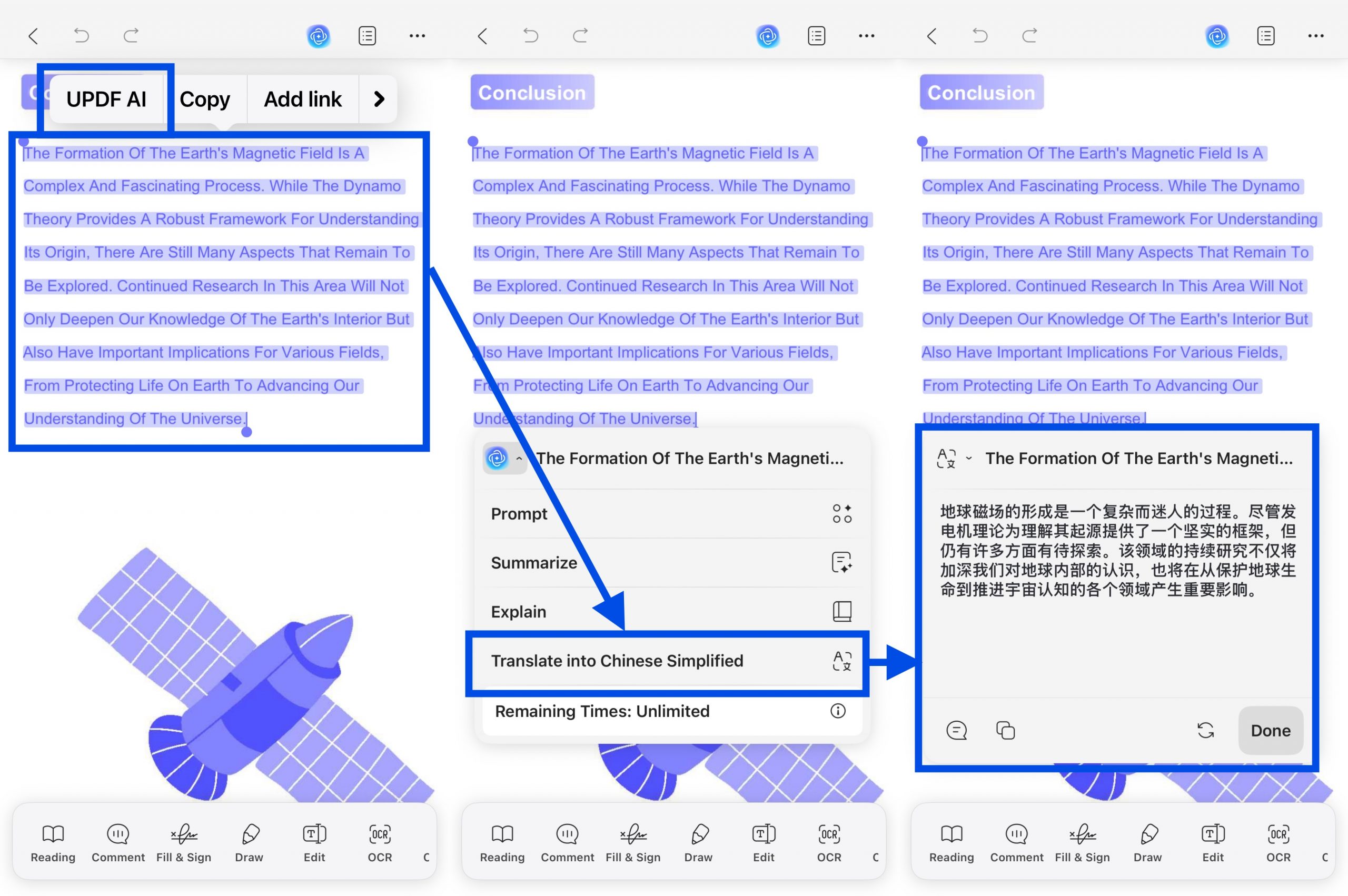Open Edit mode in right screen
Screen dimensions: 1348x896
[1213, 843]
